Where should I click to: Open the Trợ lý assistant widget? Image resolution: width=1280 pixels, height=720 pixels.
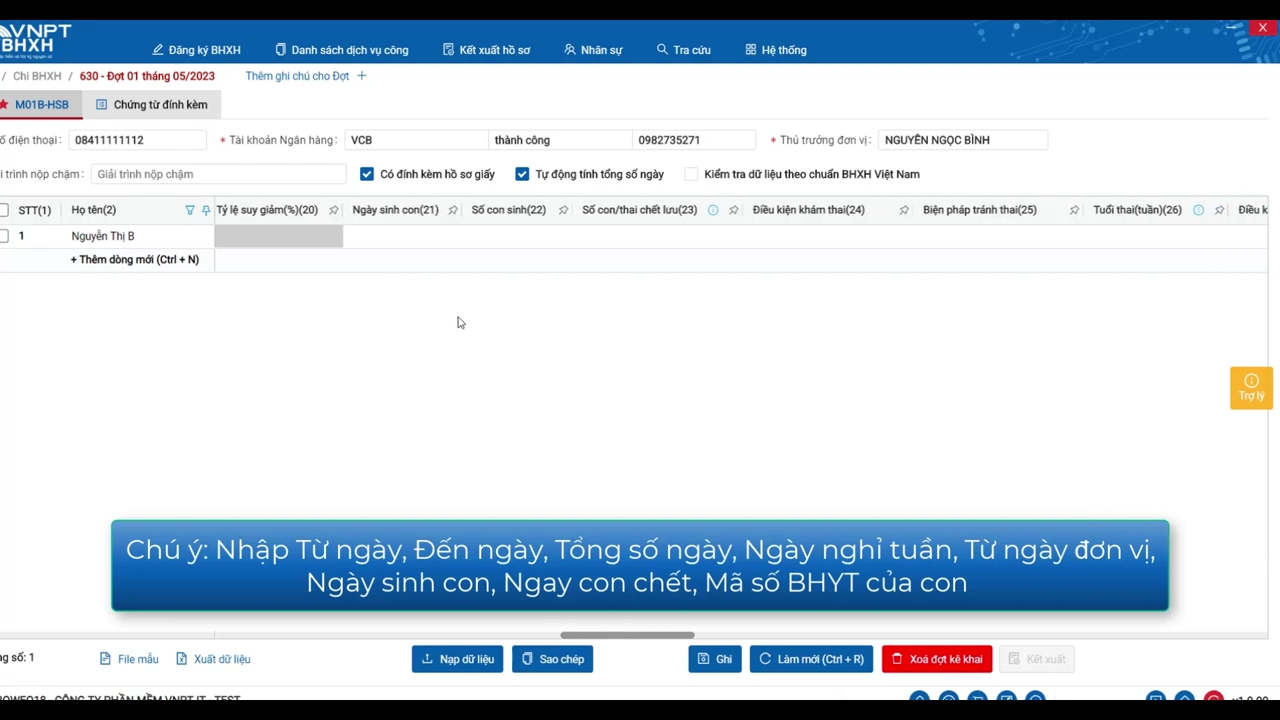(x=1251, y=387)
